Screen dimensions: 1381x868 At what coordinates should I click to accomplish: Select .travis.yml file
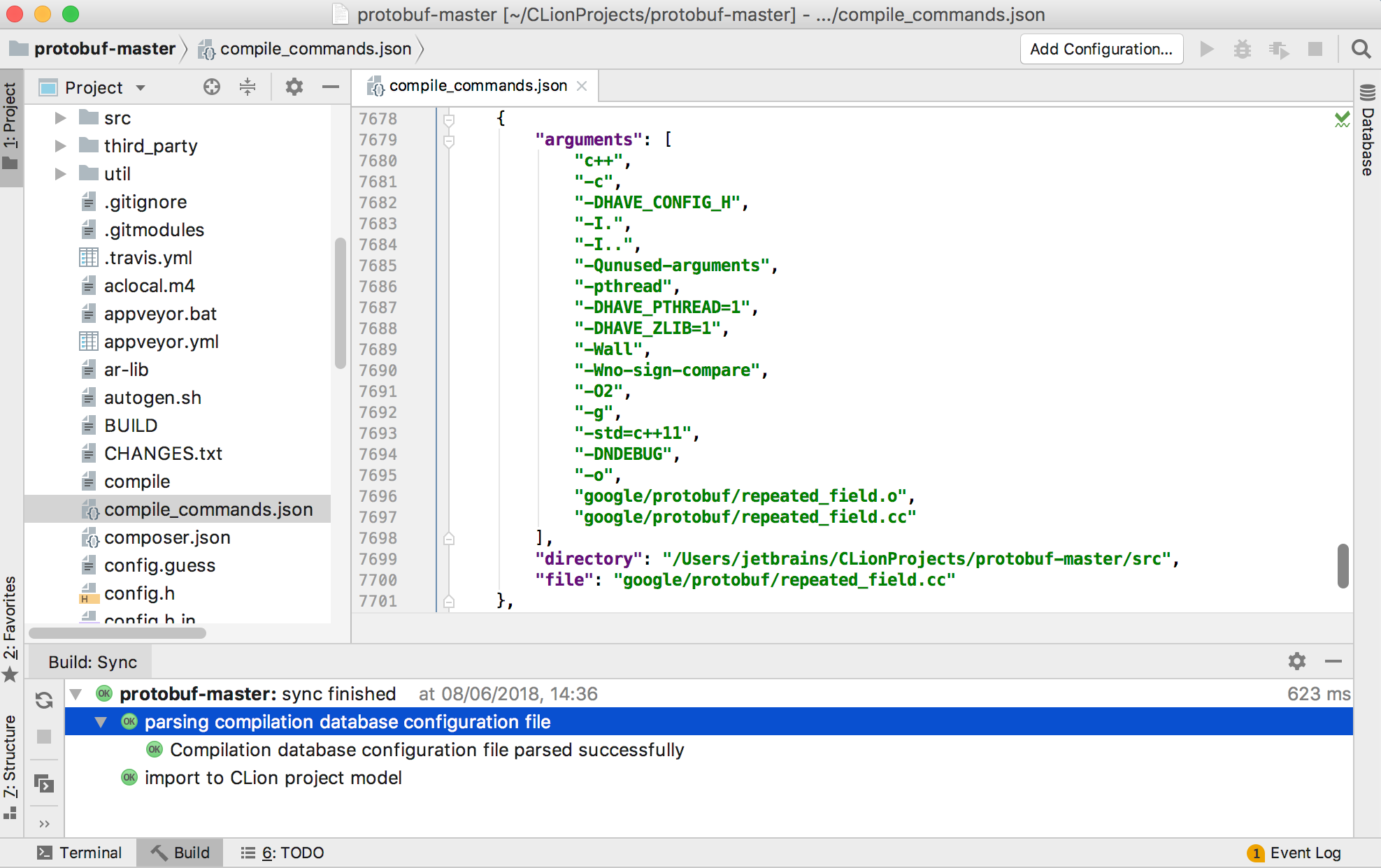148,258
